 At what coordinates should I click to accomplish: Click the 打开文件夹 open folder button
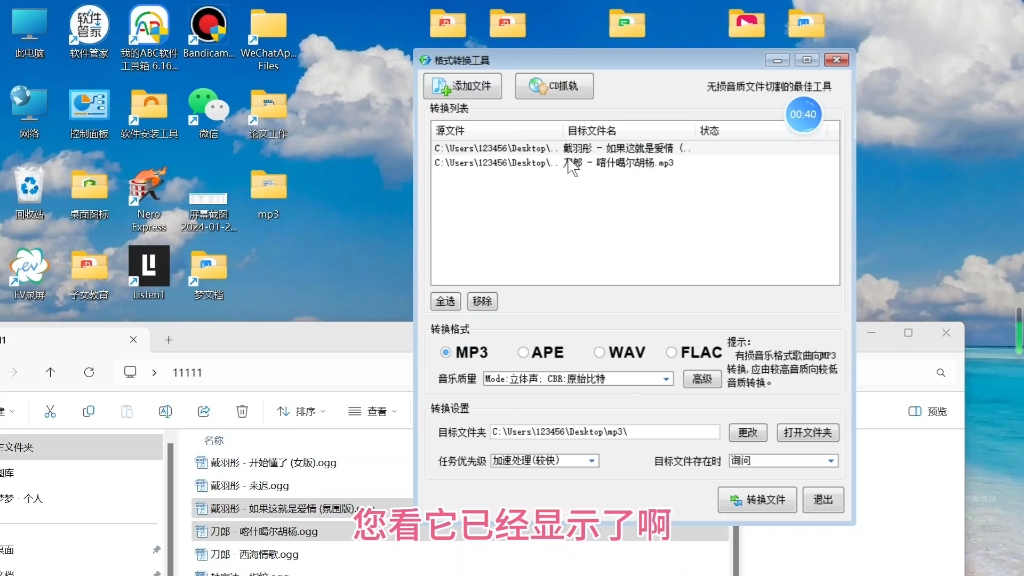coord(807,433)
